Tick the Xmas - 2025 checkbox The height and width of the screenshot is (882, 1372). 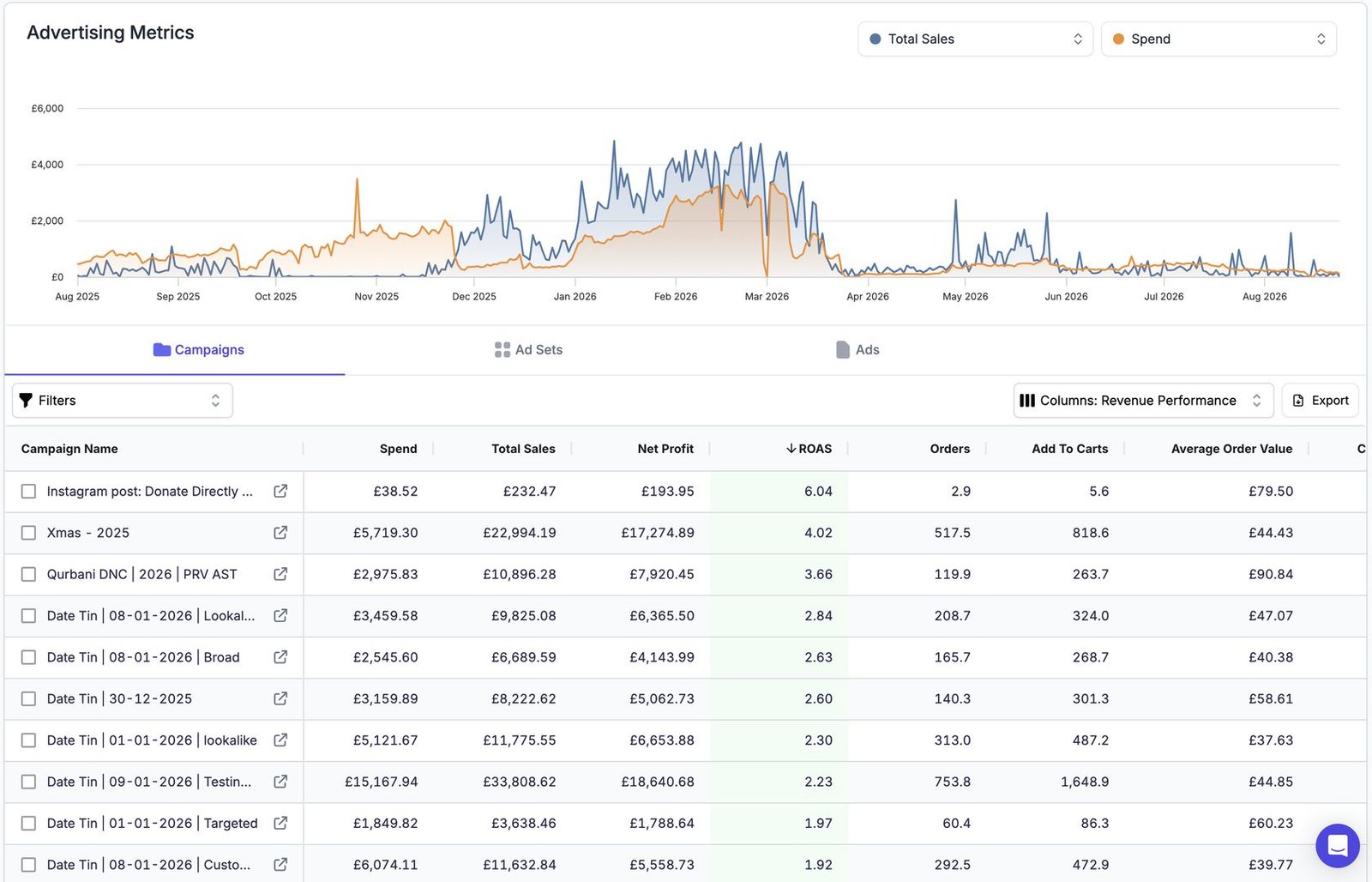(28, 533)
